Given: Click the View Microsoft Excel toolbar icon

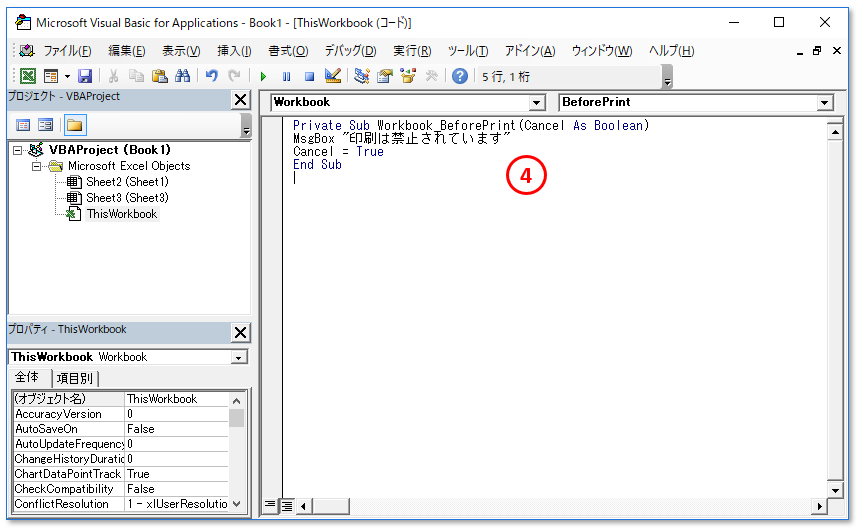Looking at the screenshot, I should pyautogui.click(x=27, y=76).
